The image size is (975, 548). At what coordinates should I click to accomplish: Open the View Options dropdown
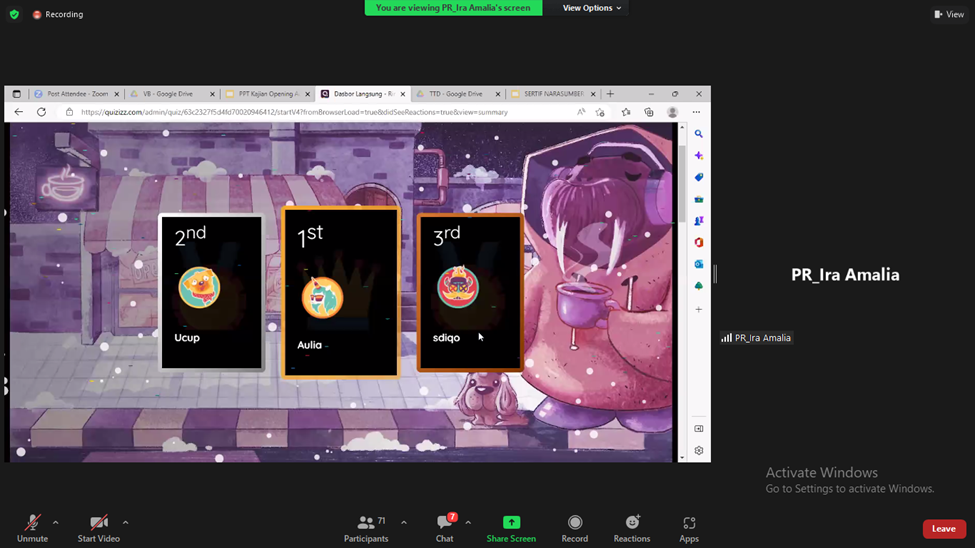591,8
